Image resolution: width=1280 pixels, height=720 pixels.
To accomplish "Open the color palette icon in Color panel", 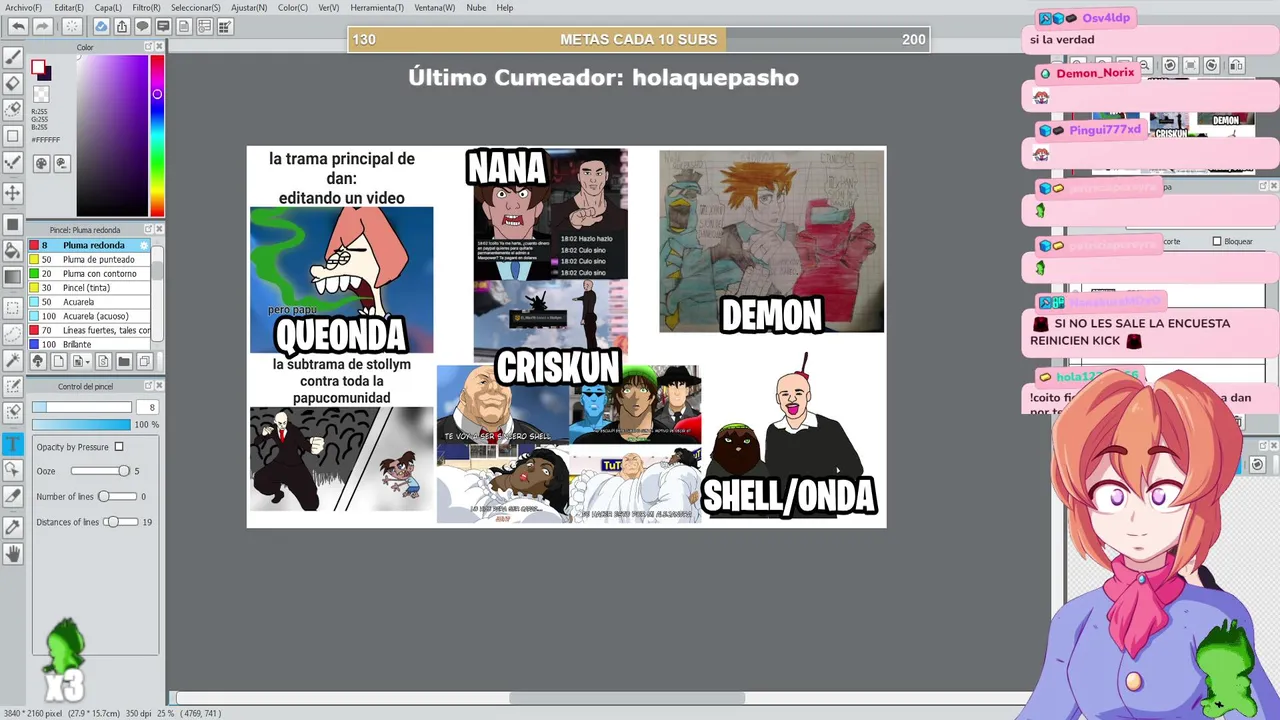I will pyautogui.click(x=42, y=163).
